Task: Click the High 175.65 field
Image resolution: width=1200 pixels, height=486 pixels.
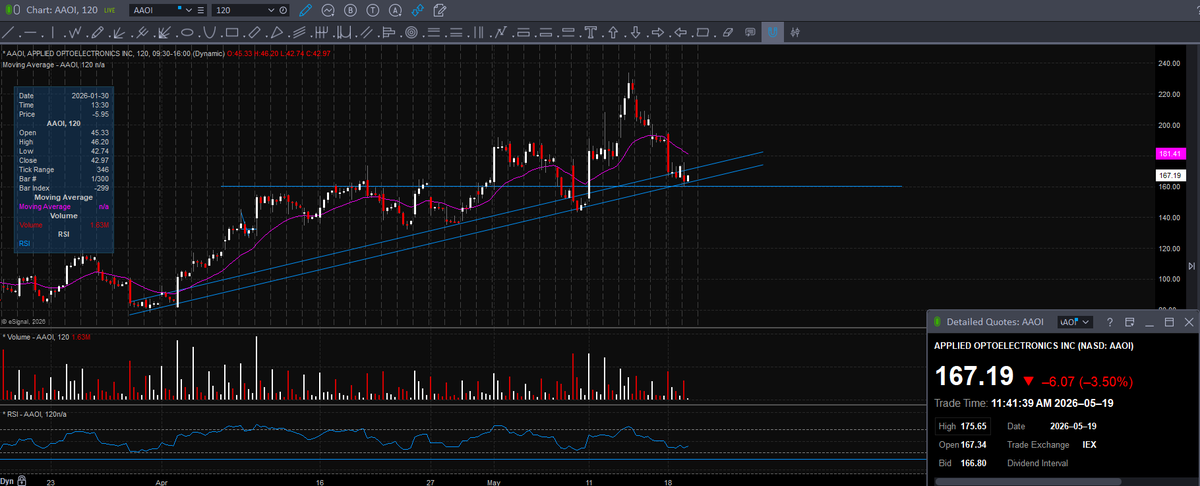Action: click(962, 426)
